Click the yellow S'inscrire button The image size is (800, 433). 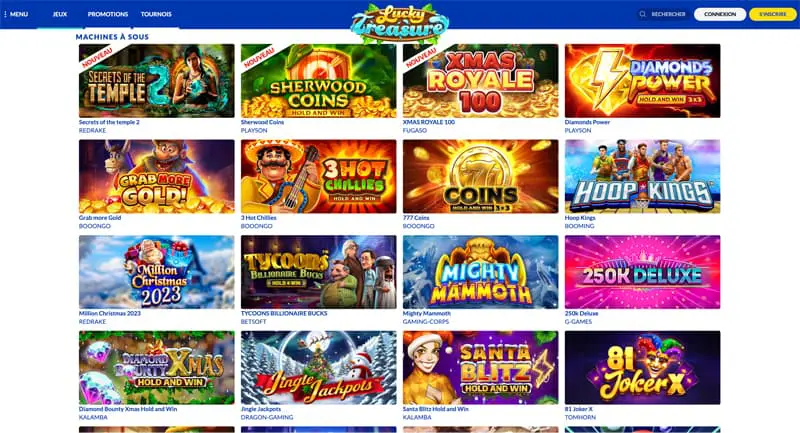click(x=772, y=14)
